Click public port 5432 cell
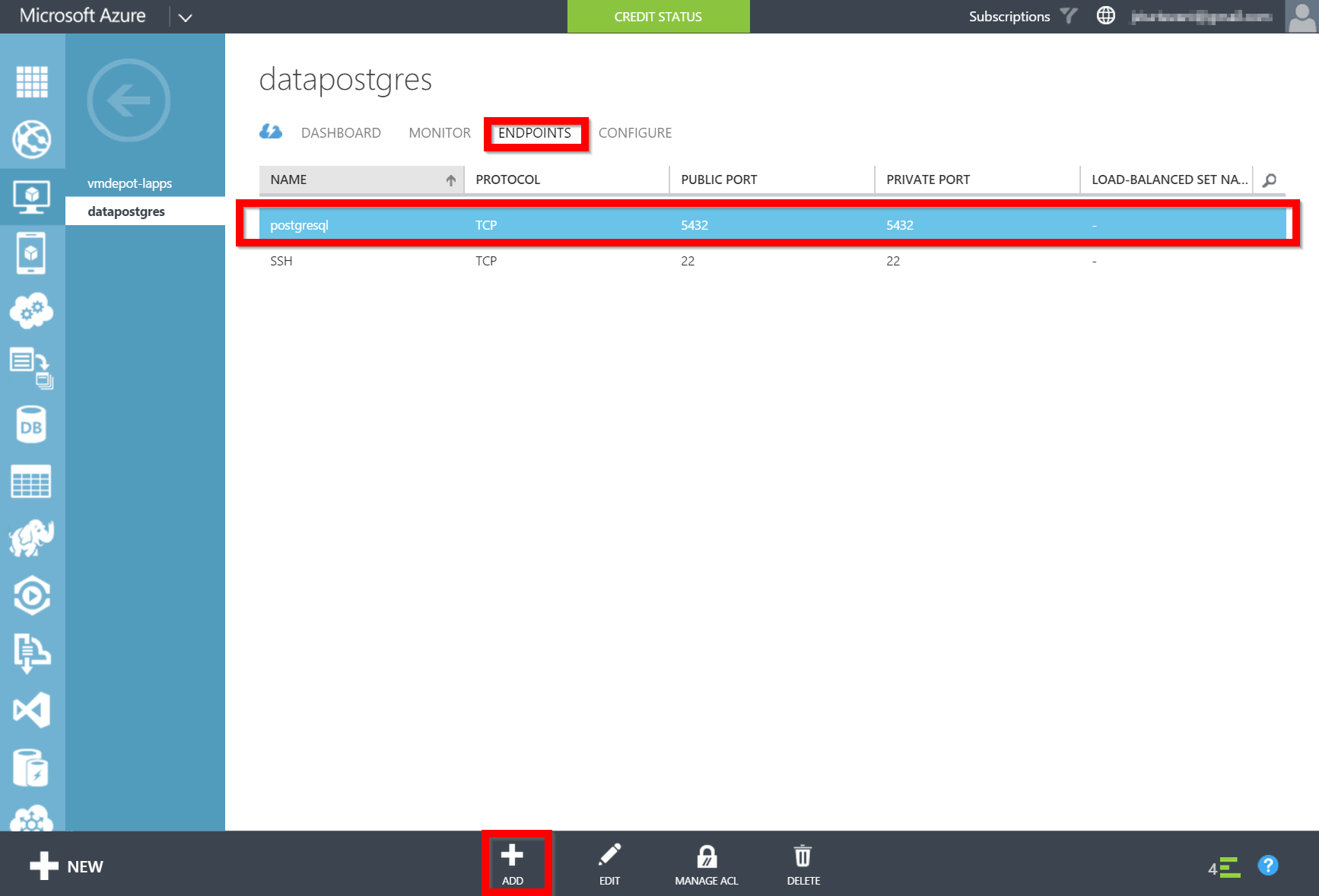This screenshot has height=896, width=1319. 694,225
